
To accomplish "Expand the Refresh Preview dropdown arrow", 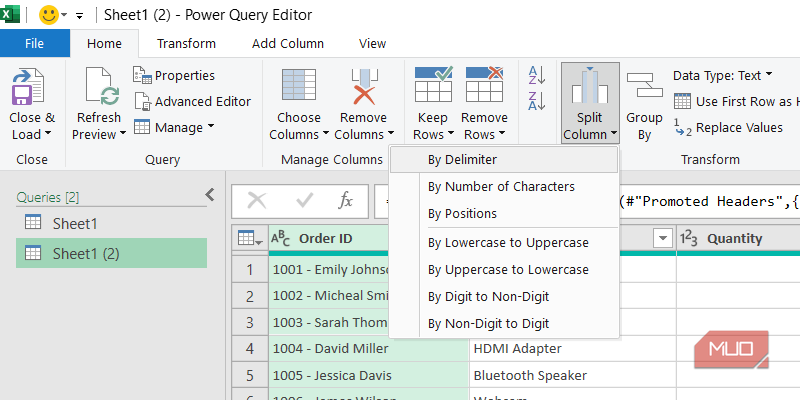I will point(123,135).
